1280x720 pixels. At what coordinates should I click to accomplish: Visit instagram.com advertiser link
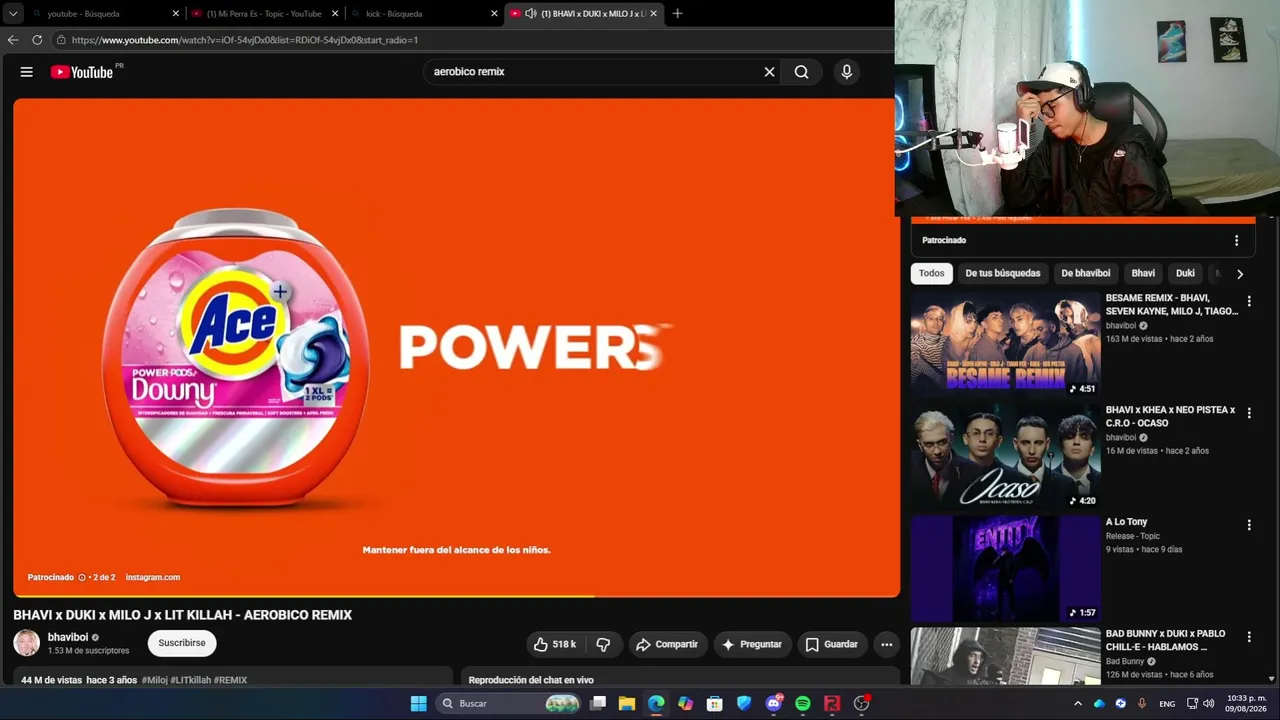(153, 577)
